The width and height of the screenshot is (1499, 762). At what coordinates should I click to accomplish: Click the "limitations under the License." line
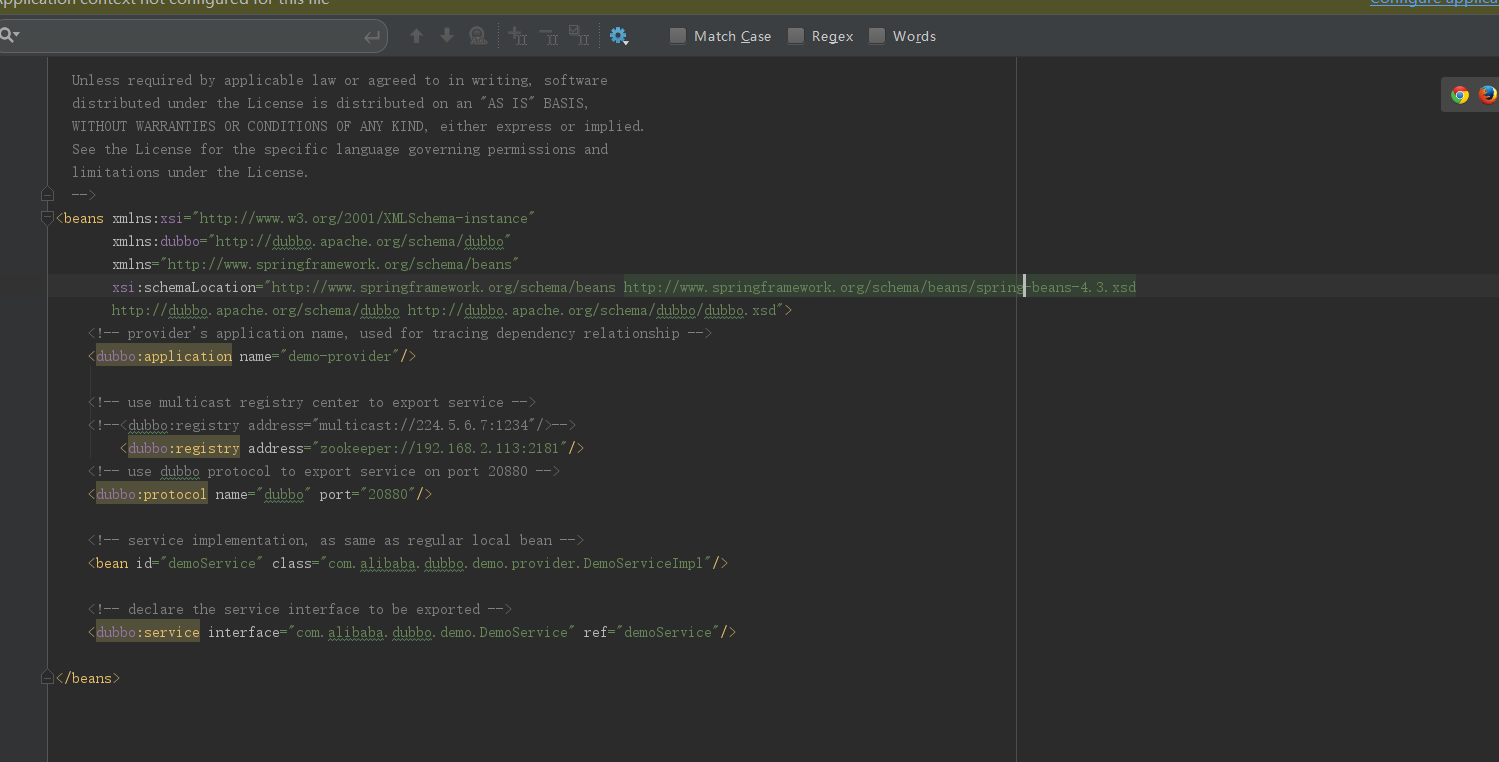[190, 172]
